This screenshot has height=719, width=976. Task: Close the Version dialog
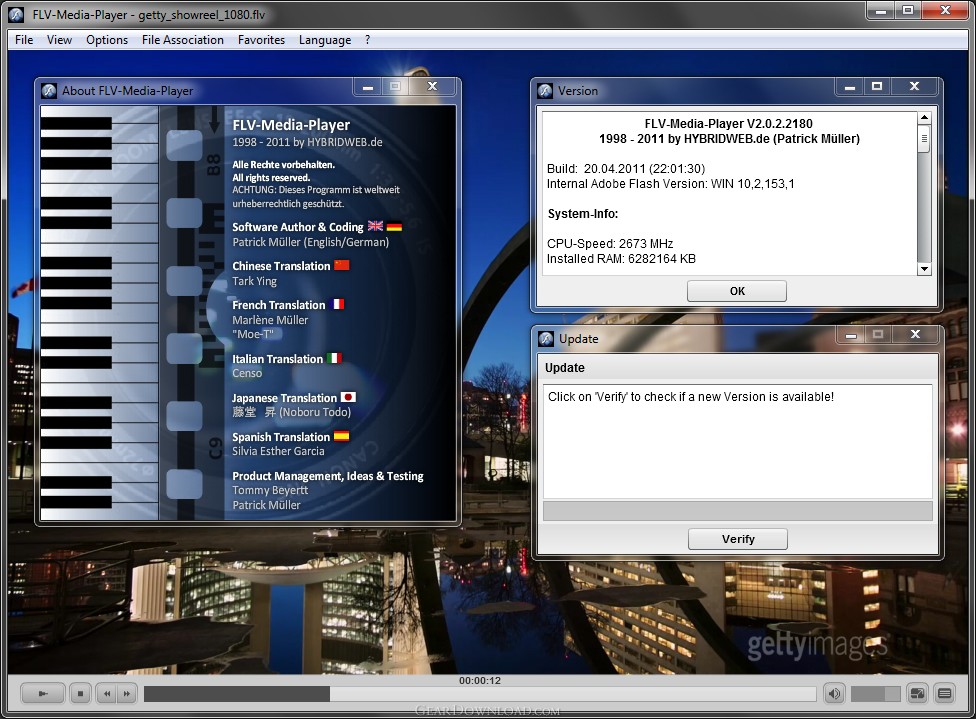point(914,87)
